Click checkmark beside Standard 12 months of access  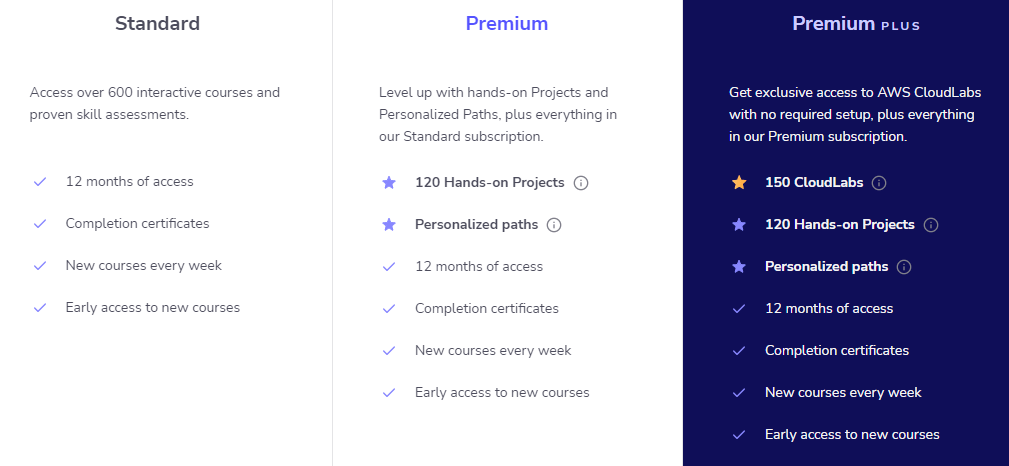40,182
